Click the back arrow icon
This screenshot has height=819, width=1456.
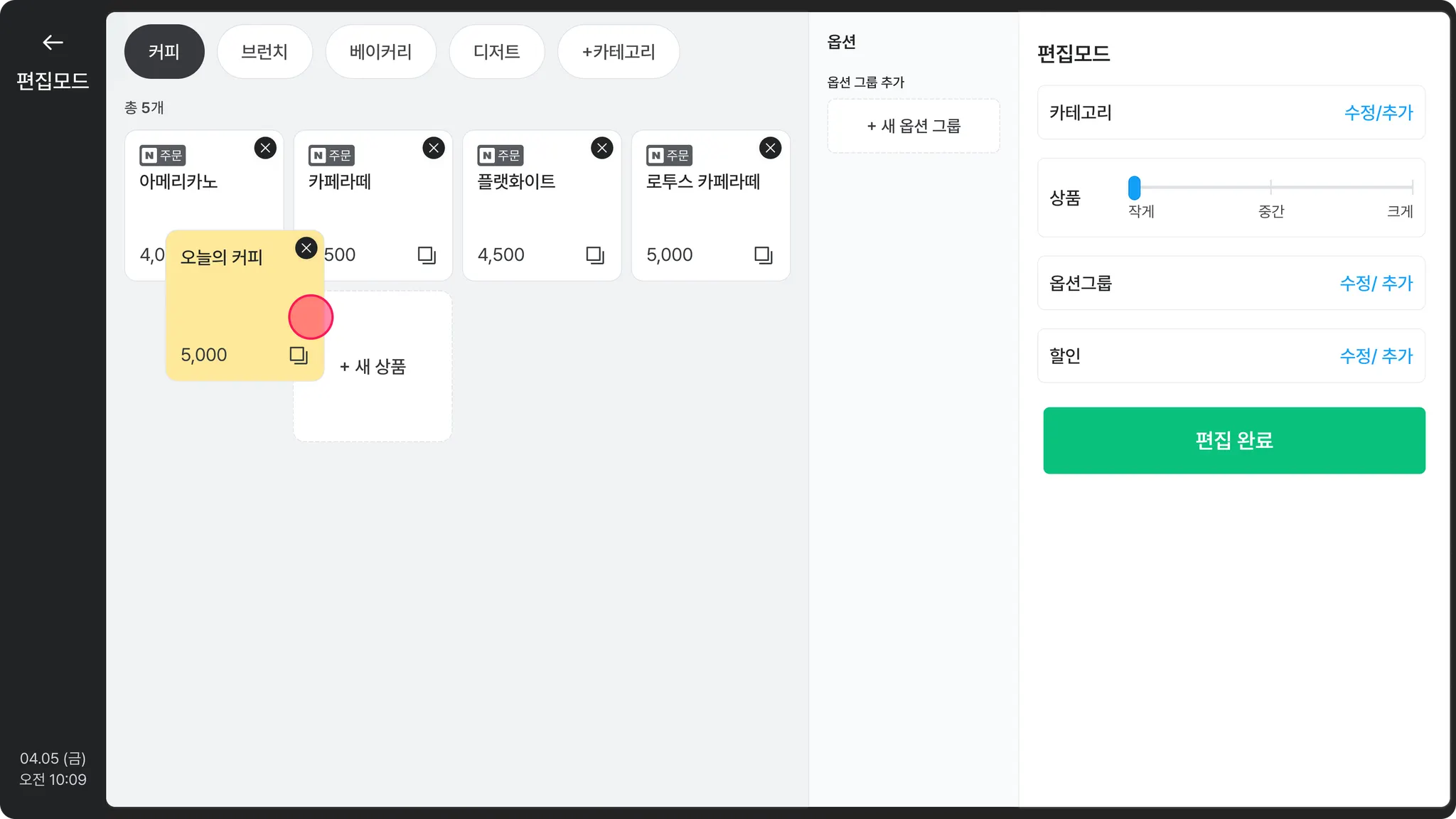click(53, 43)
